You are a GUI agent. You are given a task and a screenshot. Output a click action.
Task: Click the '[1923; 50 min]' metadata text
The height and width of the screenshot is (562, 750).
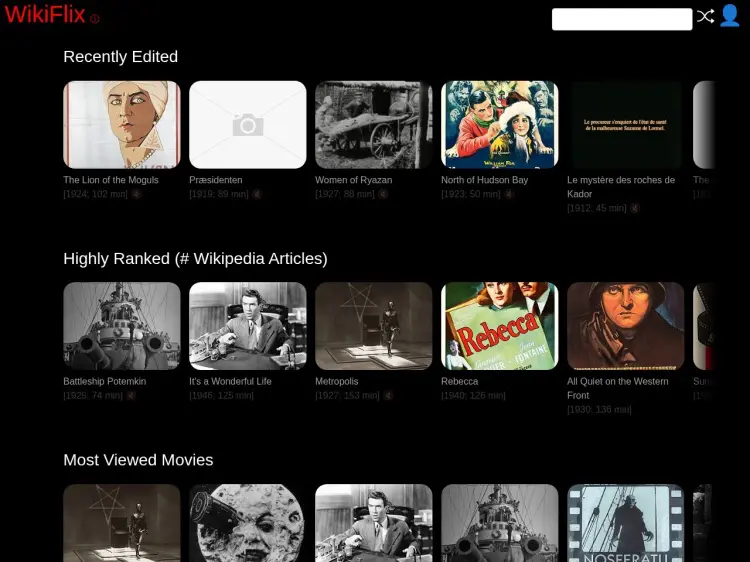coord(471,194)
